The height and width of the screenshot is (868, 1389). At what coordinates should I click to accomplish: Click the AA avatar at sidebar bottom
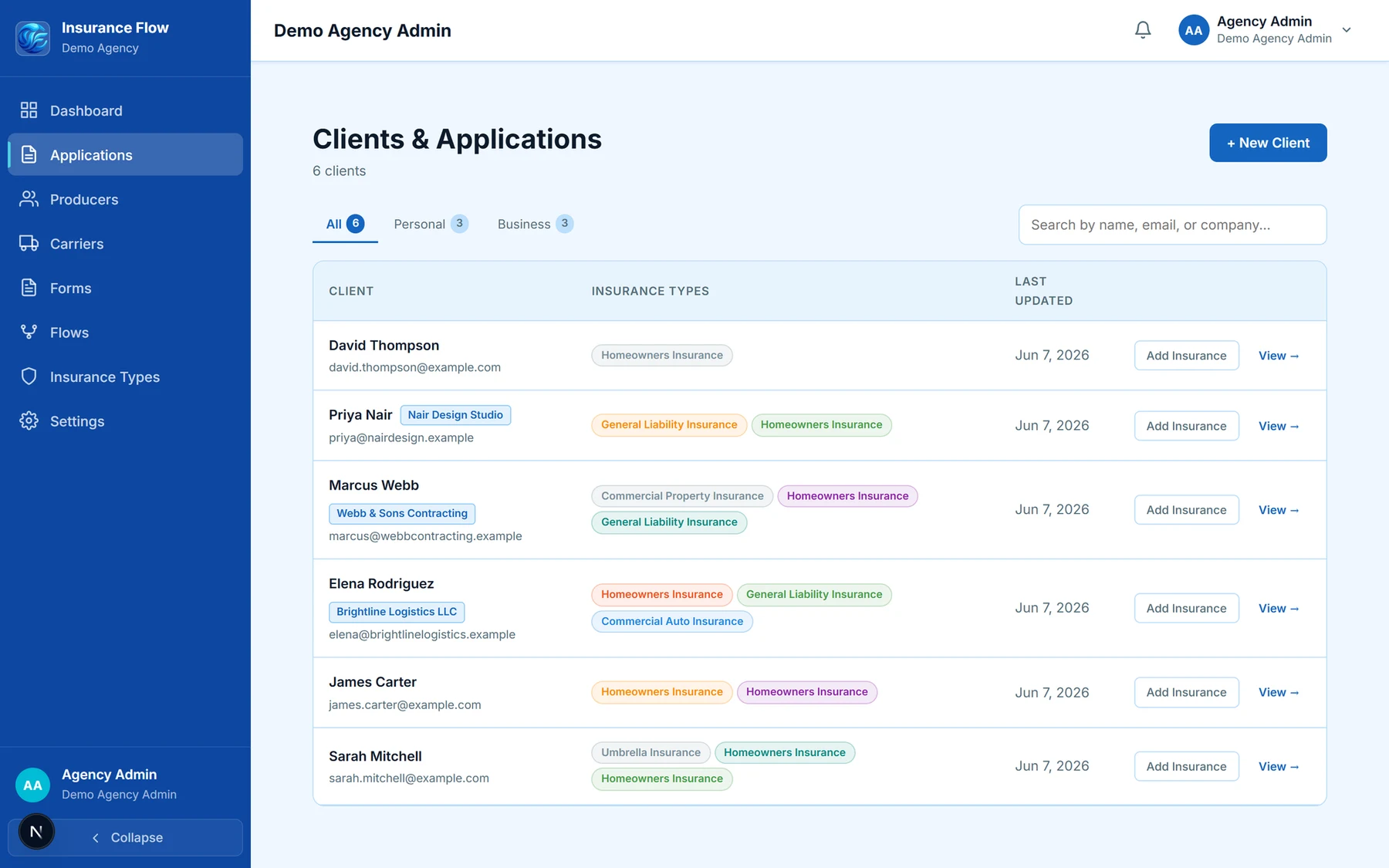(32, 785)
